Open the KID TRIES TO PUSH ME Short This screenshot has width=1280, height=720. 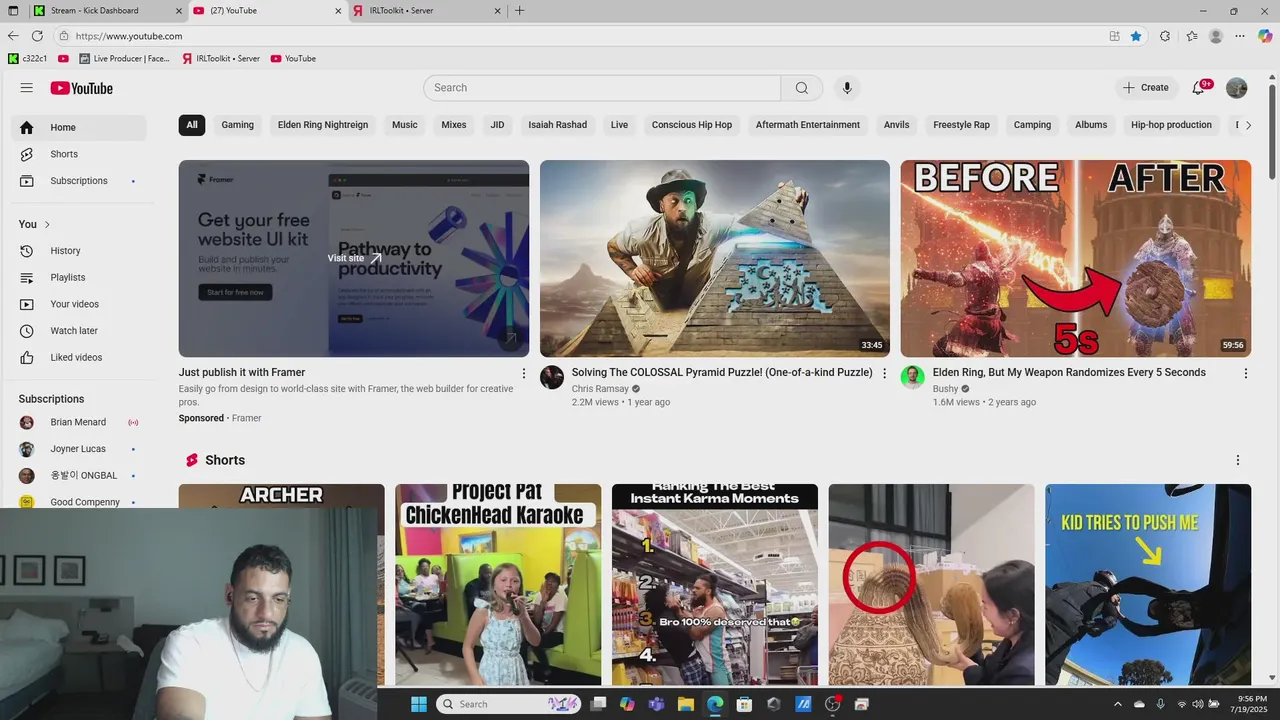coord(1148,585)
